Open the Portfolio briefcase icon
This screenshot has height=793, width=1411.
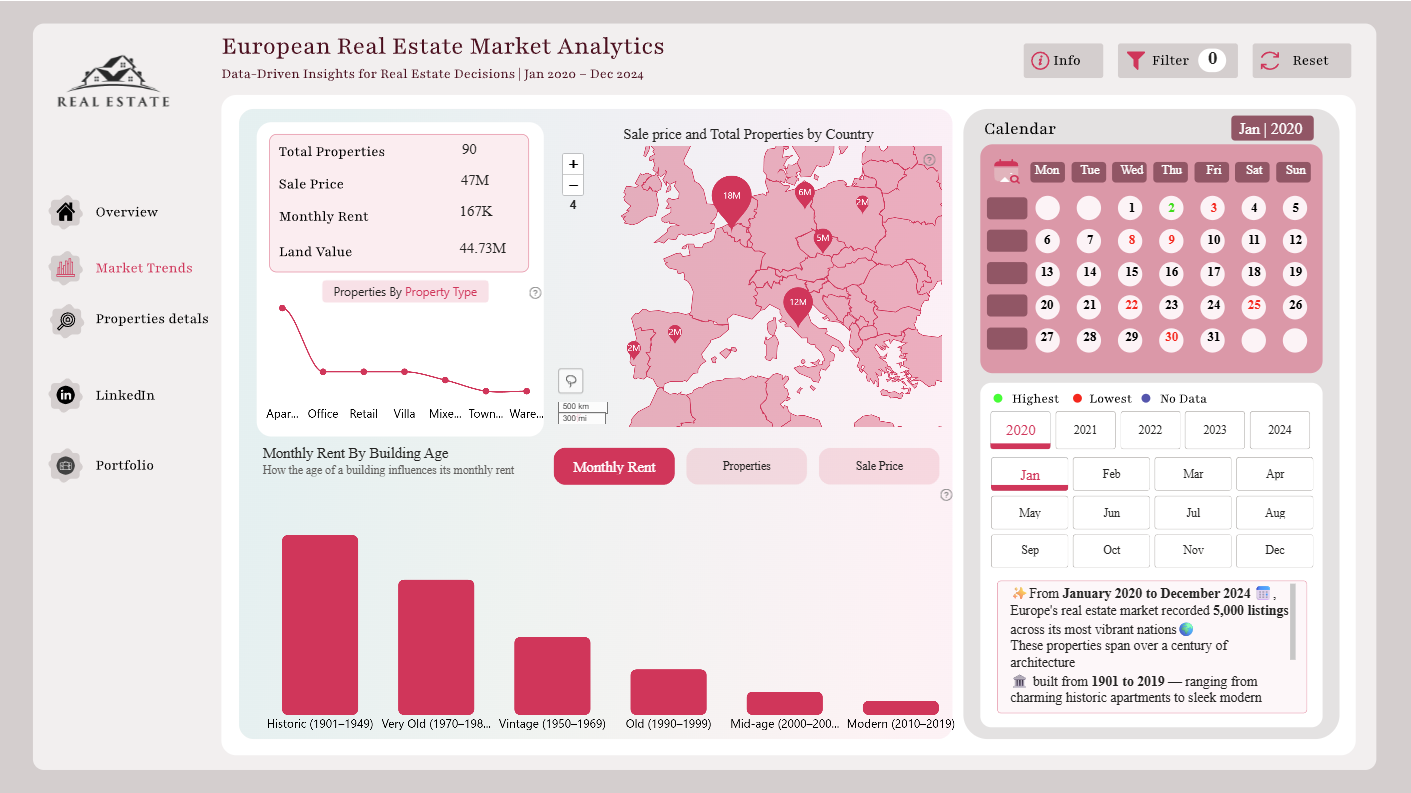(65, 465)
